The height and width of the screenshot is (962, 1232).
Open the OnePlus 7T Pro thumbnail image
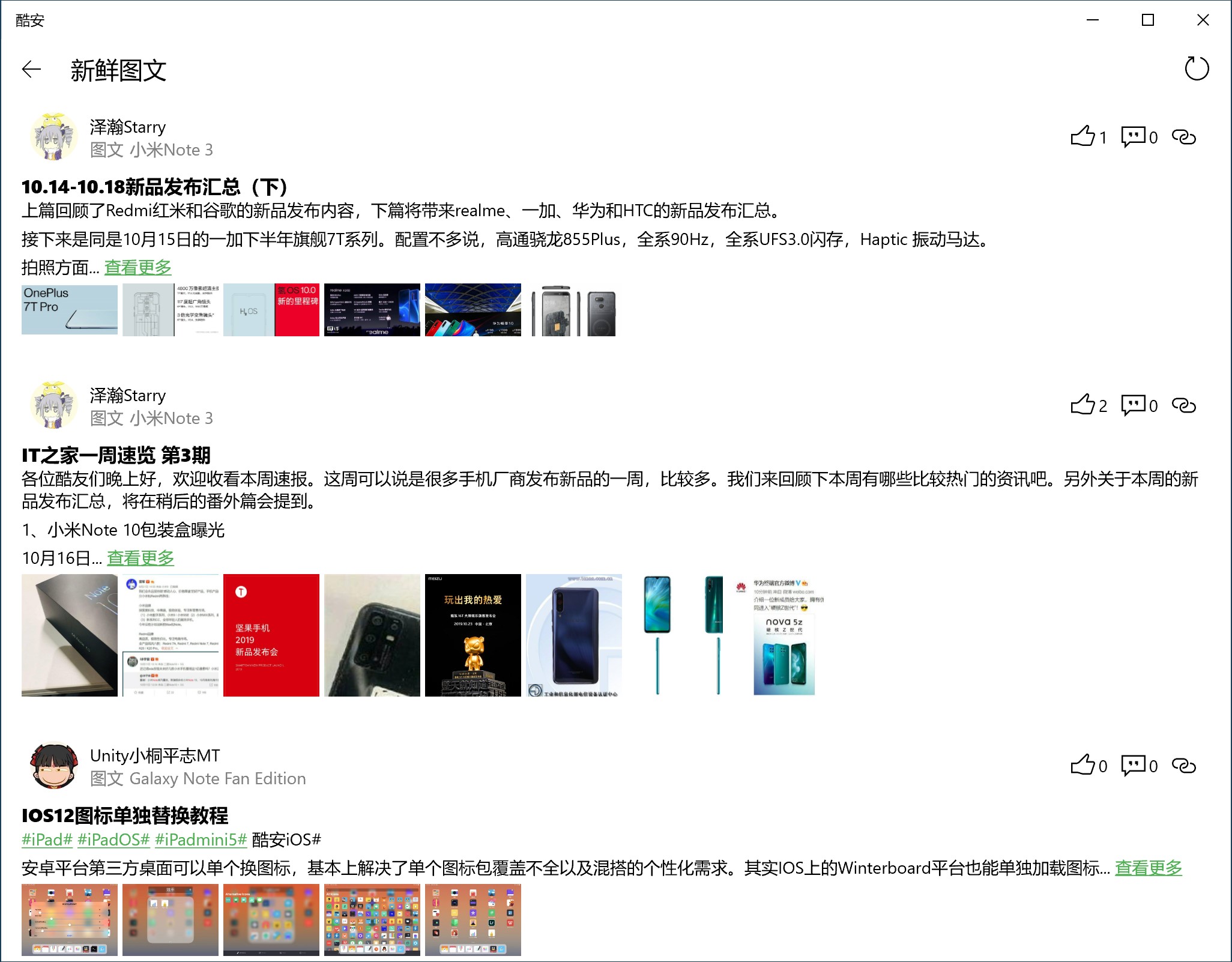(70, 309)
